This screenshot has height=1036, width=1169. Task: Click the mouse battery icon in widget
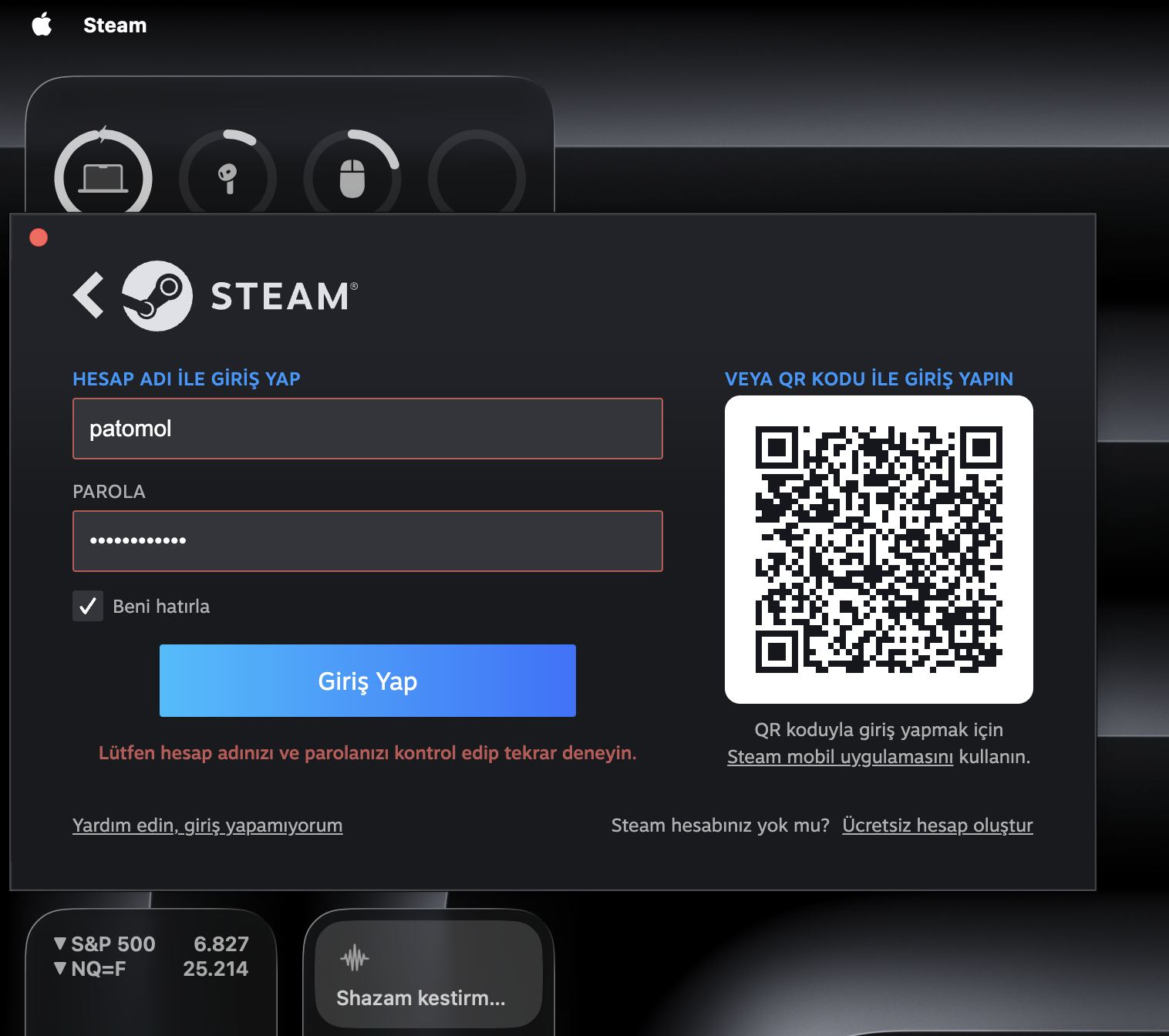click(x=352, y=178)
